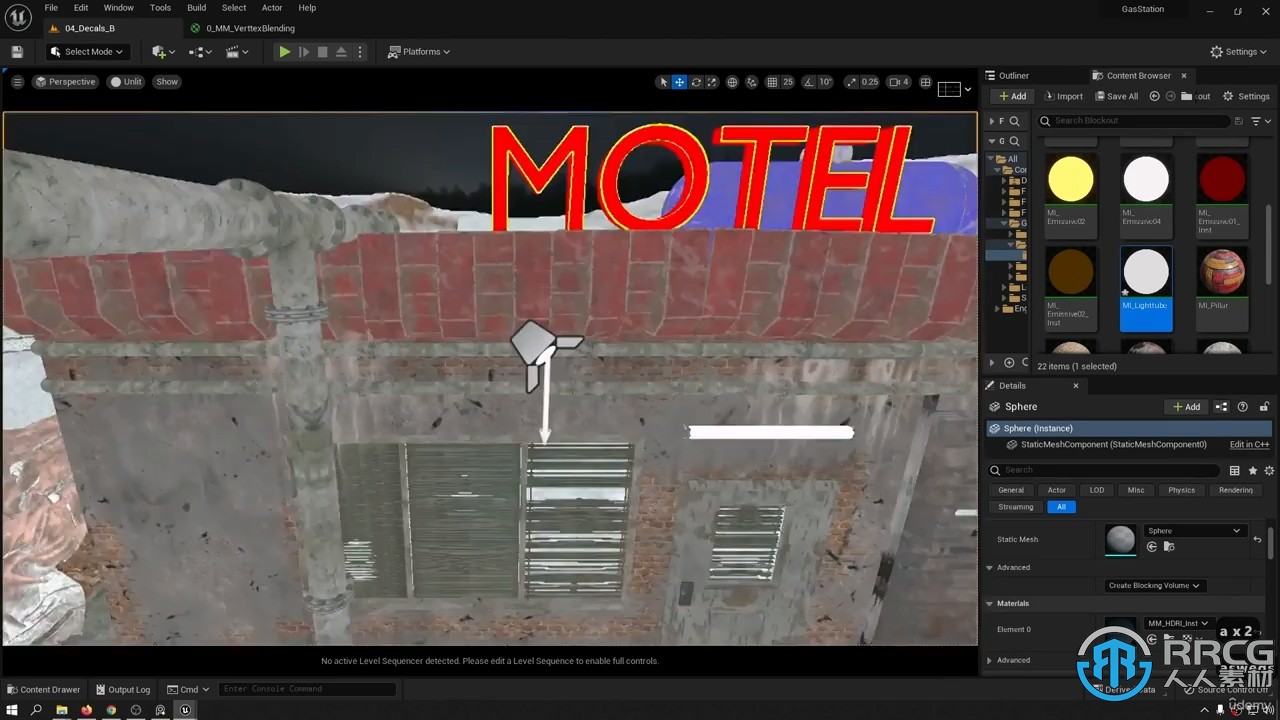Open the Unlit view mode menu
This screenshot has width=1280, height=720.
(127, 82)
